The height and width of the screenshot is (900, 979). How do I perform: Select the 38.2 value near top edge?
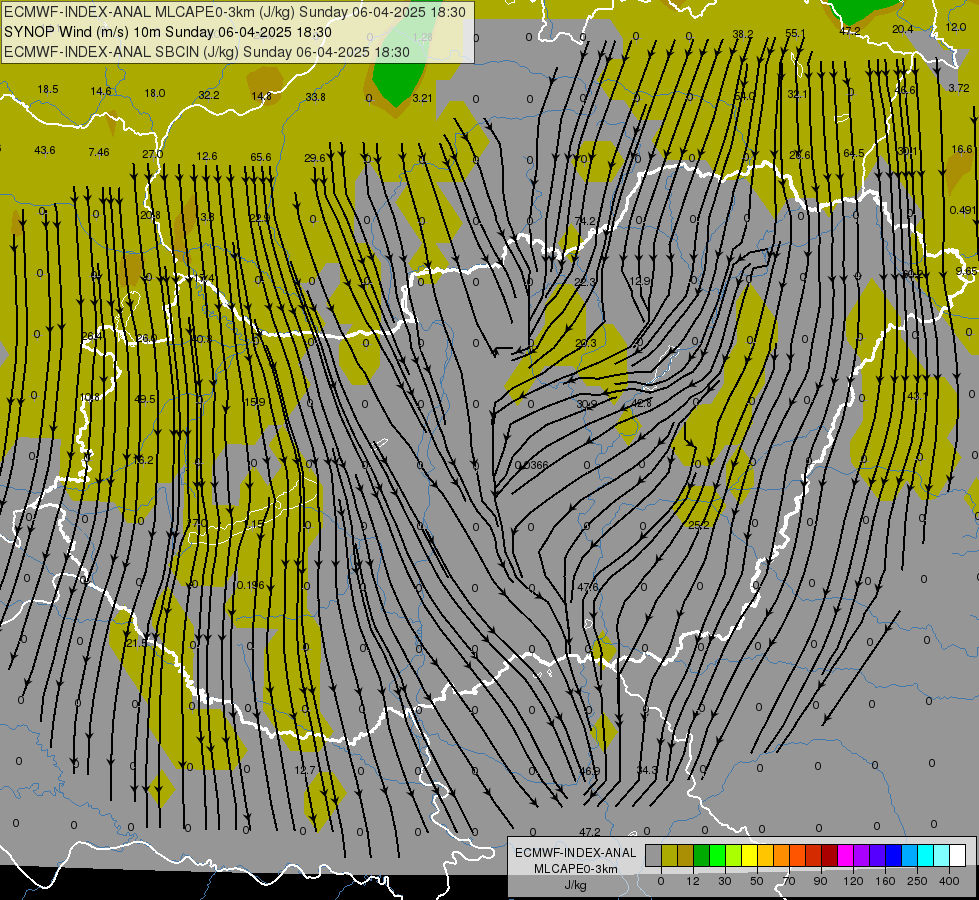click(x=742, y=34)
